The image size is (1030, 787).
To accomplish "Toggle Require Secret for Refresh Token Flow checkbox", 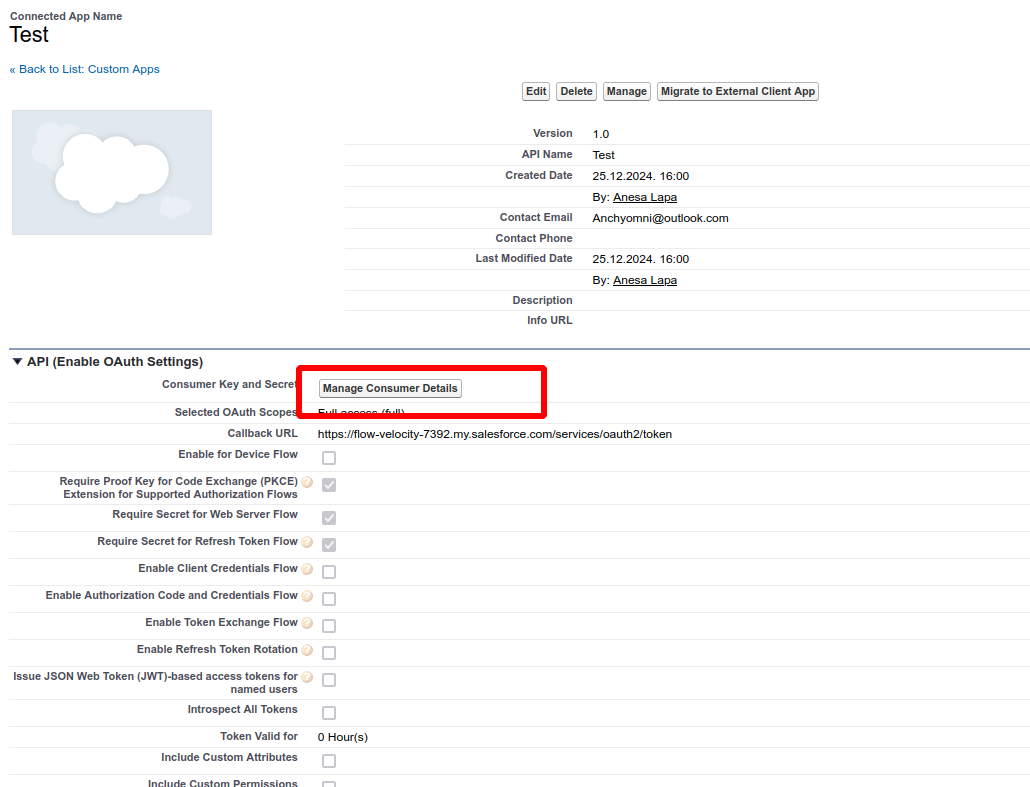I will 329,545.
